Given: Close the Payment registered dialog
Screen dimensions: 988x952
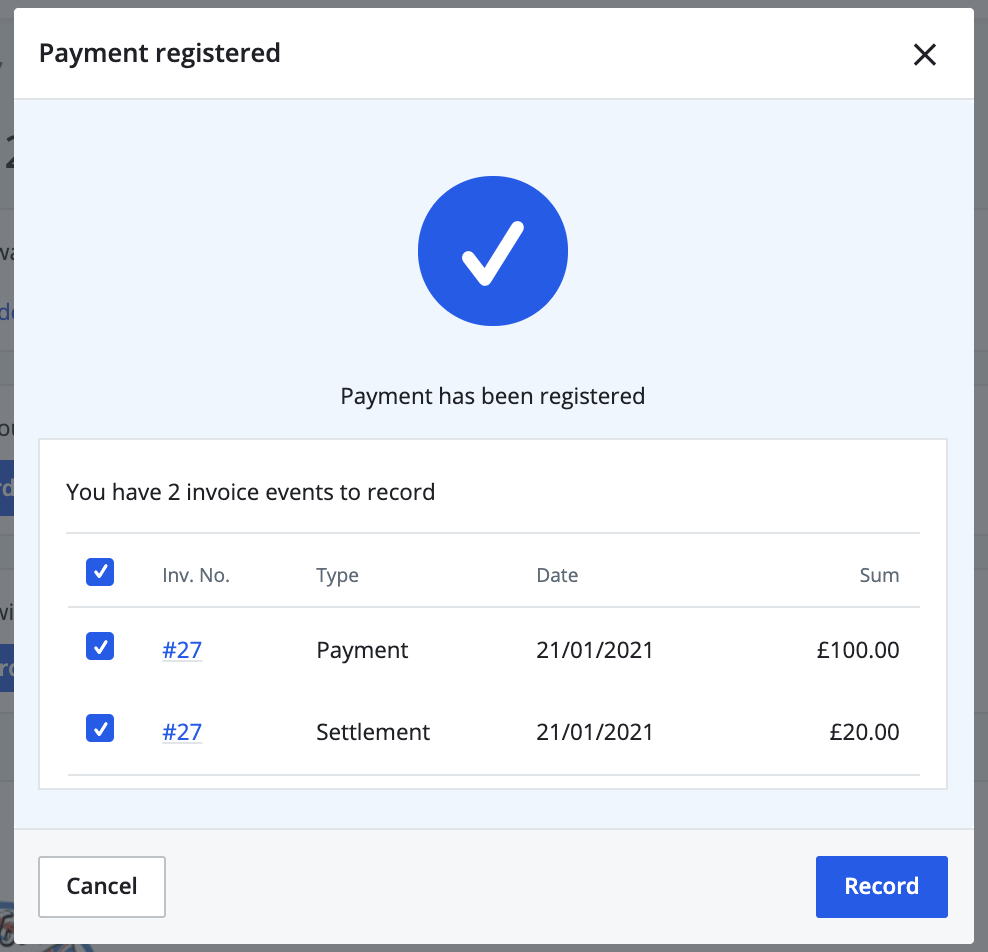Looking at the screenshot, I should [x=924, y=55].
